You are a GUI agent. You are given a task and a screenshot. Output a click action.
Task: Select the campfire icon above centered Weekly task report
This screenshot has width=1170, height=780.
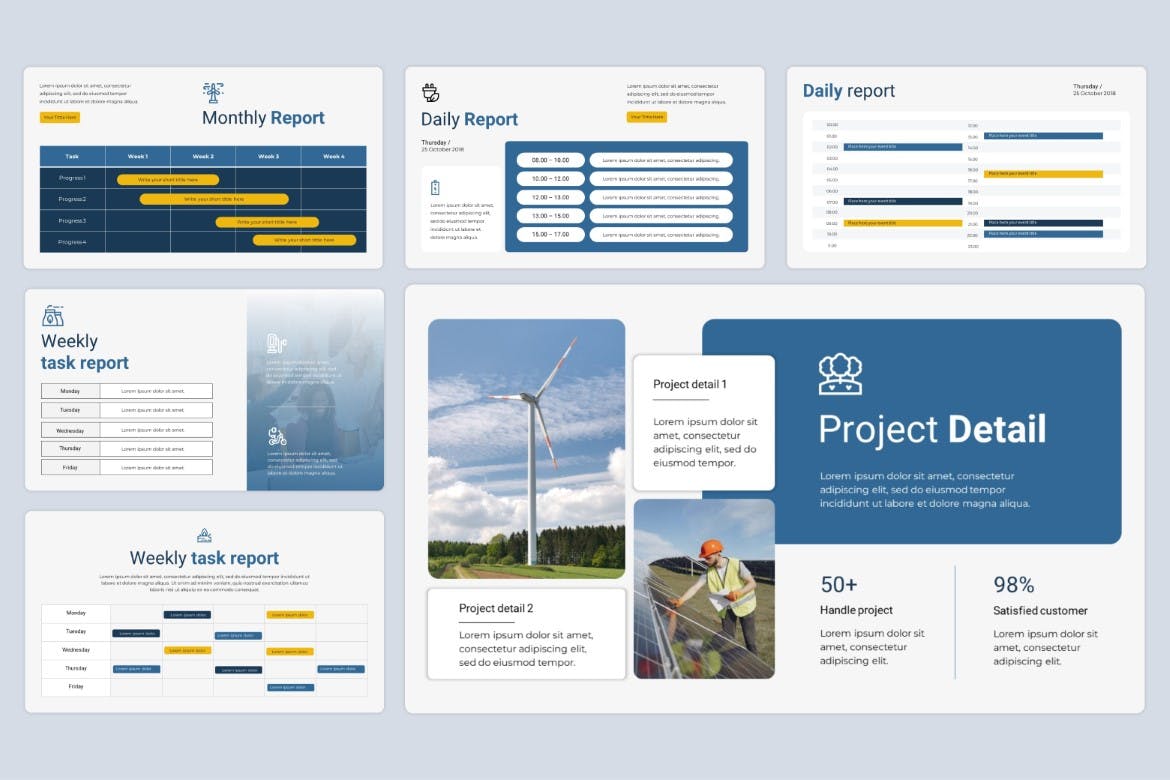pyautogui.click(x=204, y=535)
